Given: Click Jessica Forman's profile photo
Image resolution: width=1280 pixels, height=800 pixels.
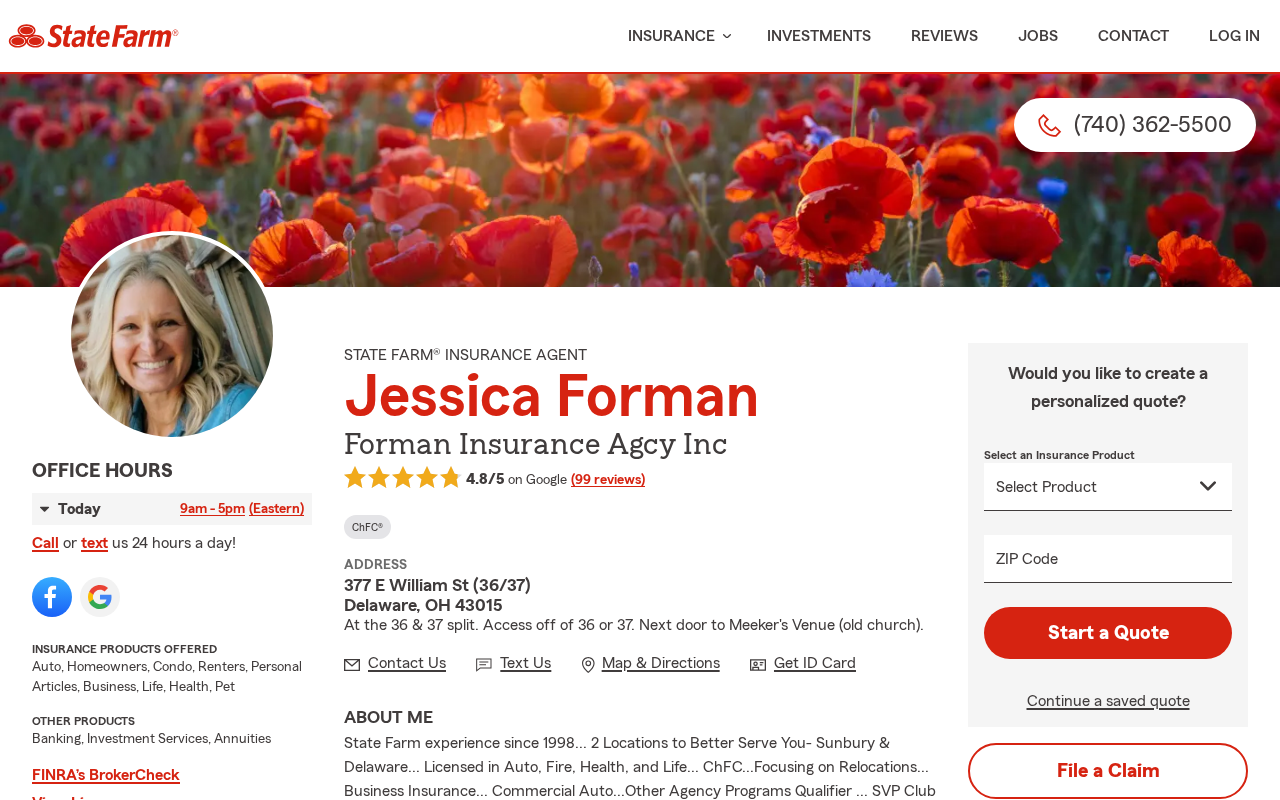Looking at the screenshot, I should point(172,336).
